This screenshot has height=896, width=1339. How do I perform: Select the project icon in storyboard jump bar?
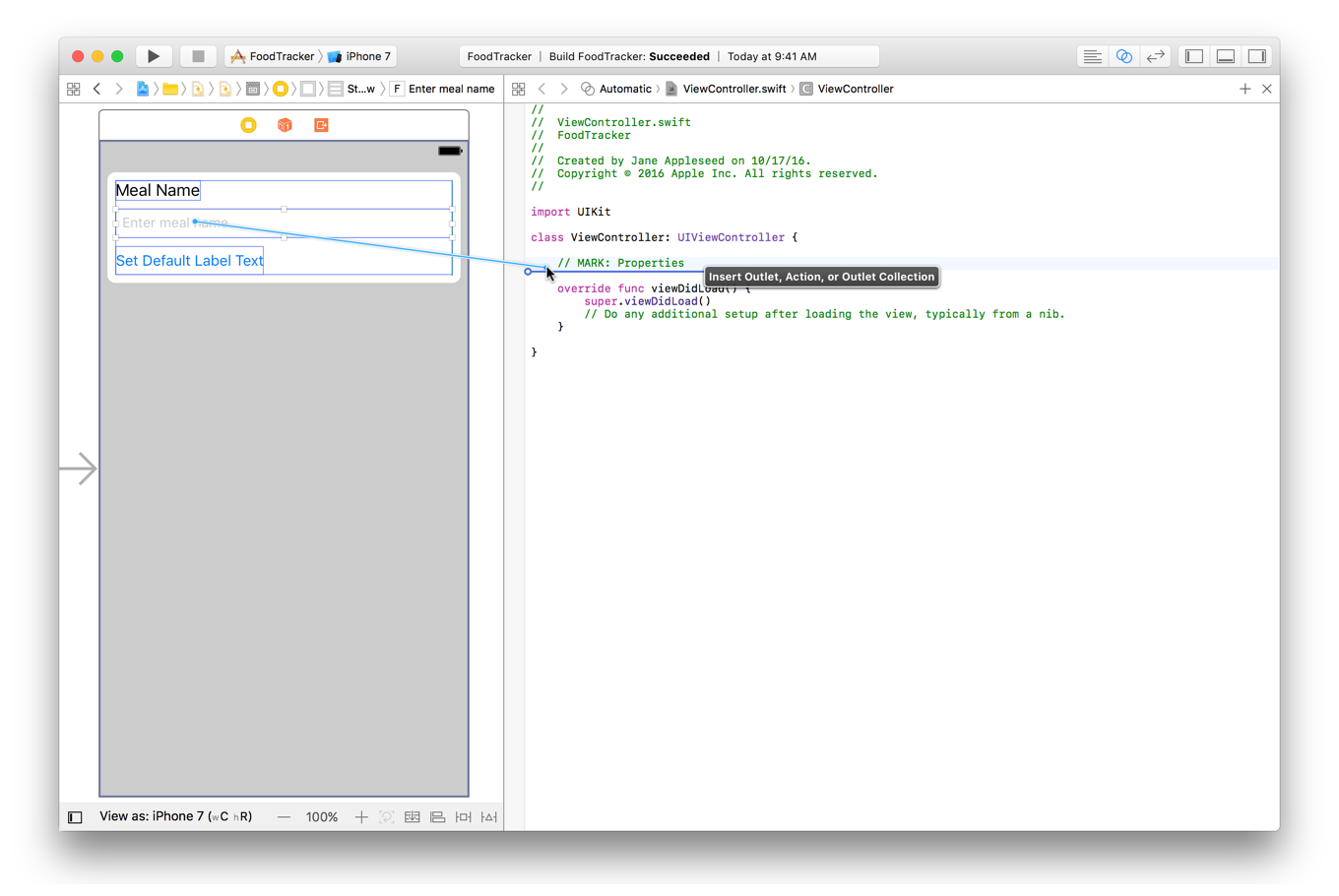143,89
